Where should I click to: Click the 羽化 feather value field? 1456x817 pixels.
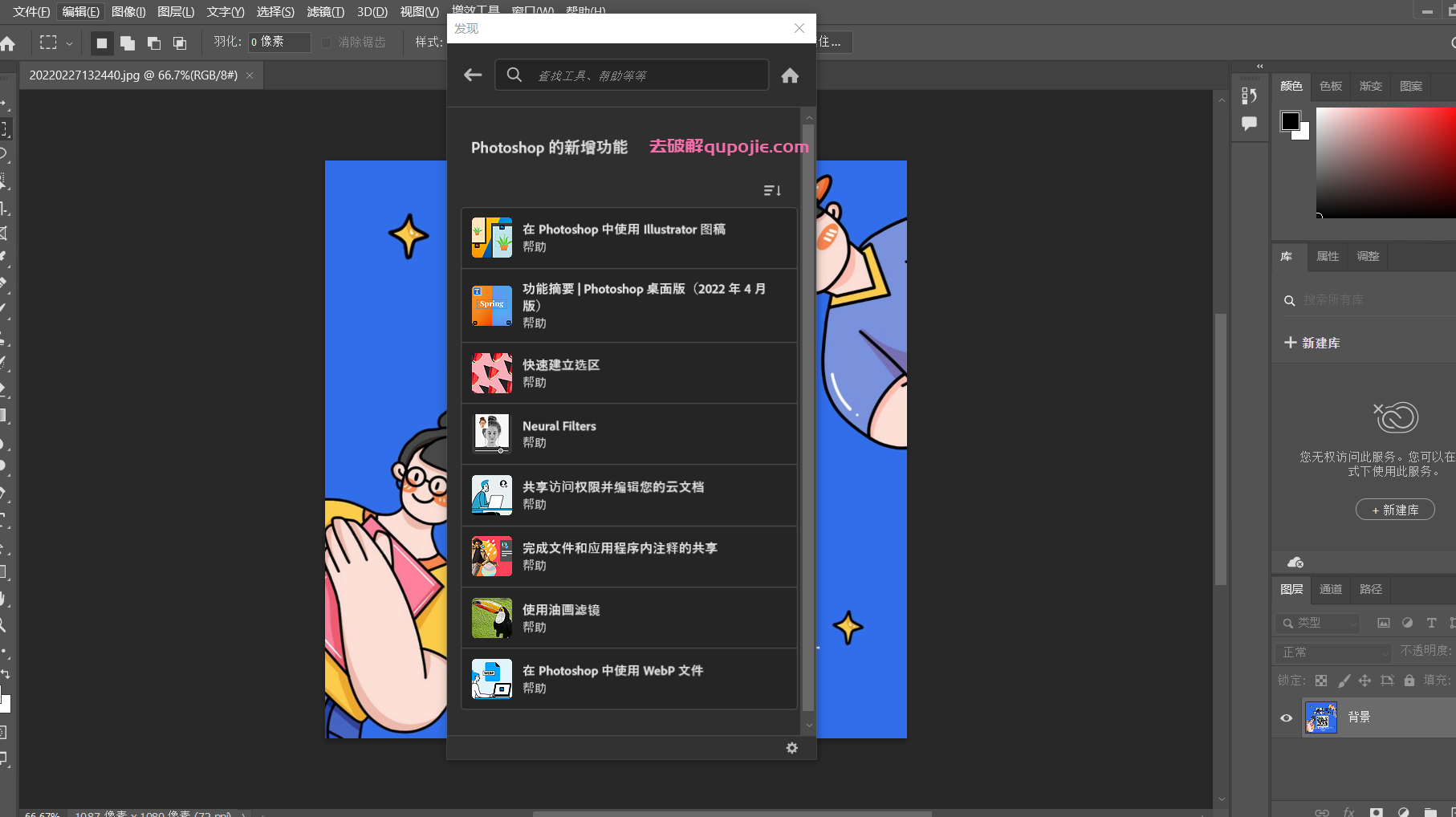click(279, 42)
